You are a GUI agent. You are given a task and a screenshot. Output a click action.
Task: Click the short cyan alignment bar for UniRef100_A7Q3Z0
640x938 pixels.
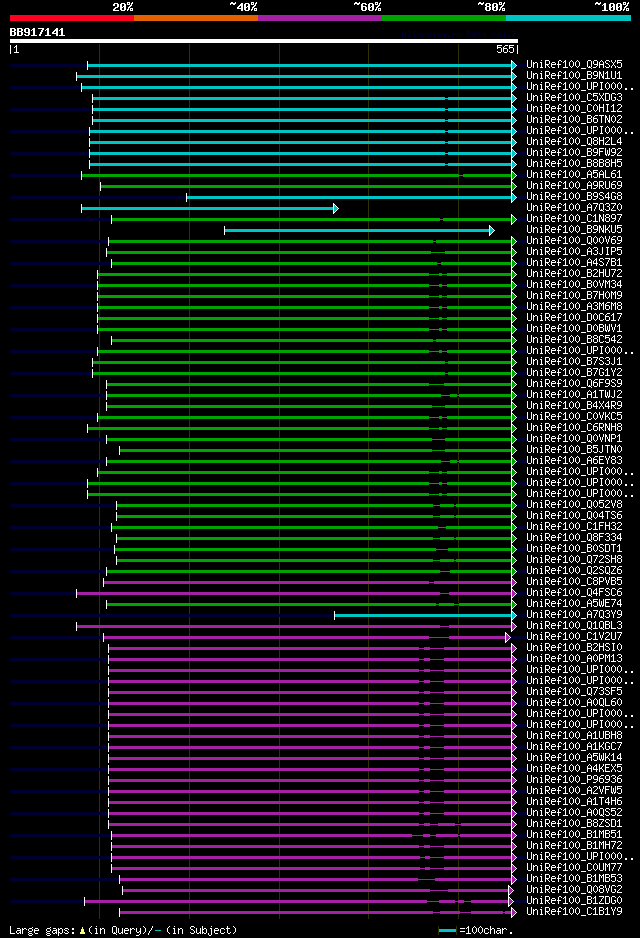click(210, 208)
